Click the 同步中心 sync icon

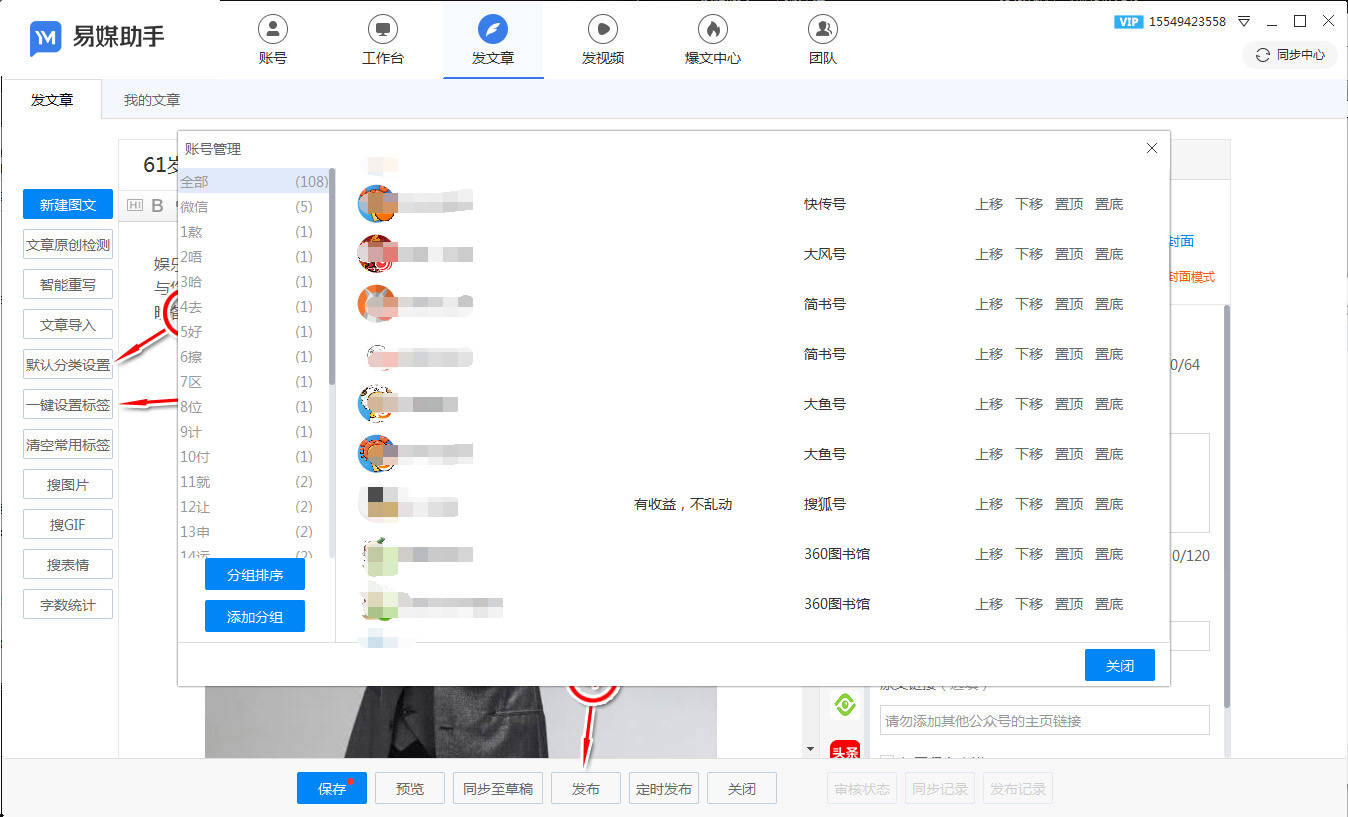pyautogui.click(x=1263, y=55)
